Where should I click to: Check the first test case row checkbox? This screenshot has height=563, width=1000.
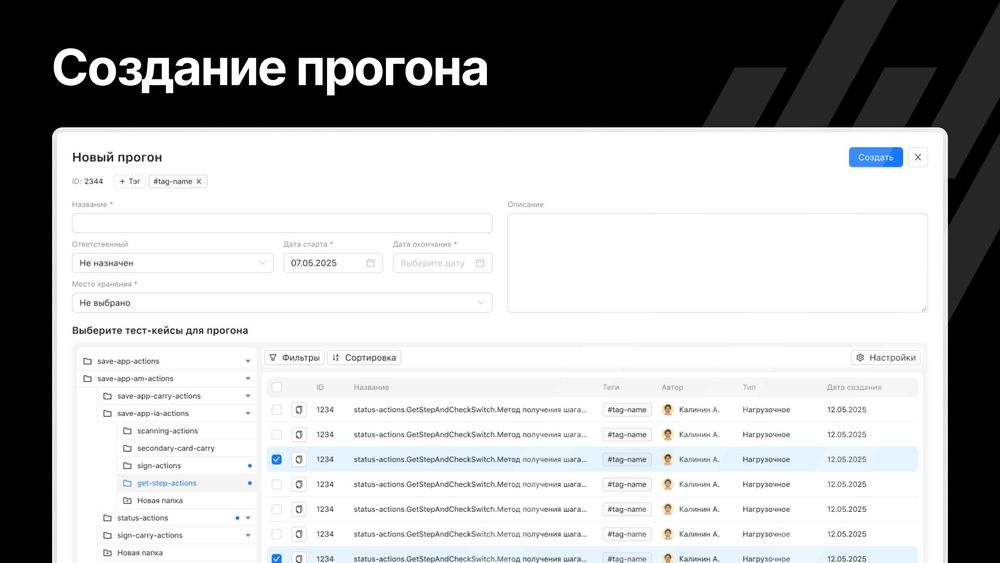[x=277, y=410]
